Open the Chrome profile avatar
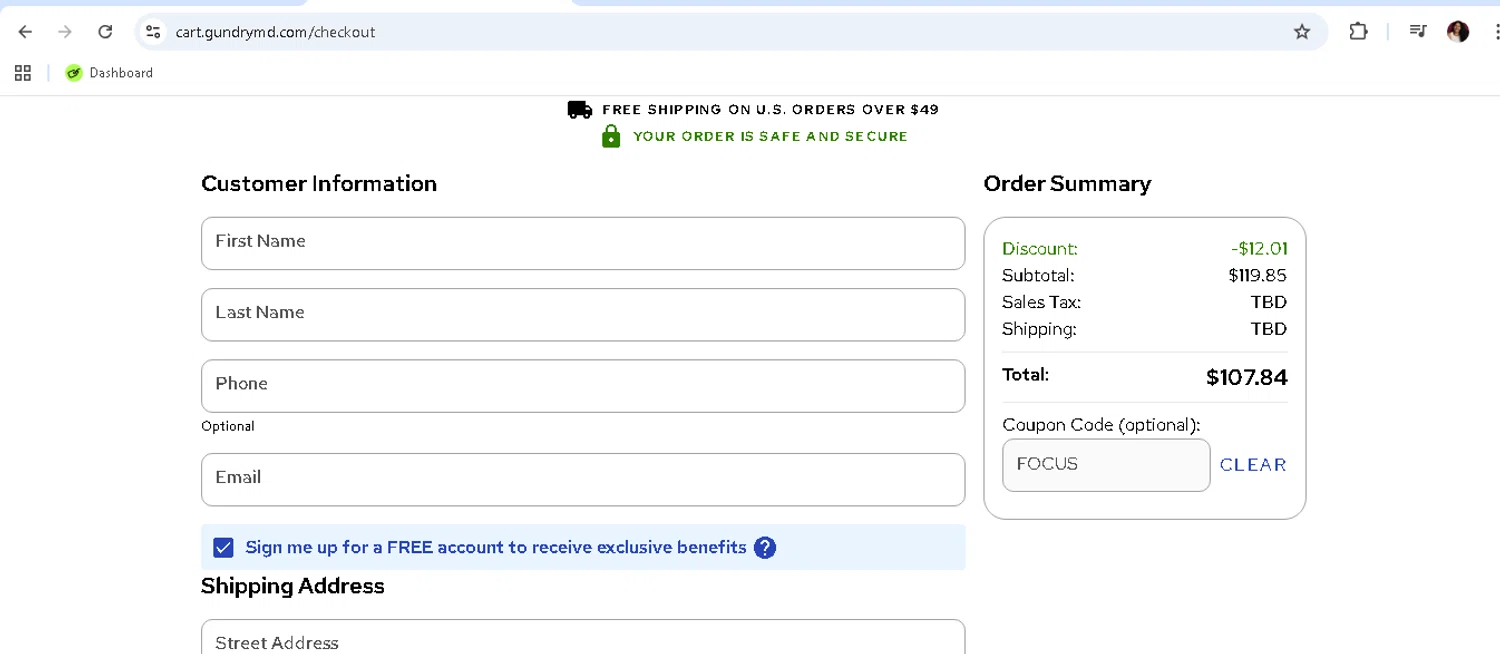The height and width of the screenshot is (654, 1500). tap(1458, 32)
